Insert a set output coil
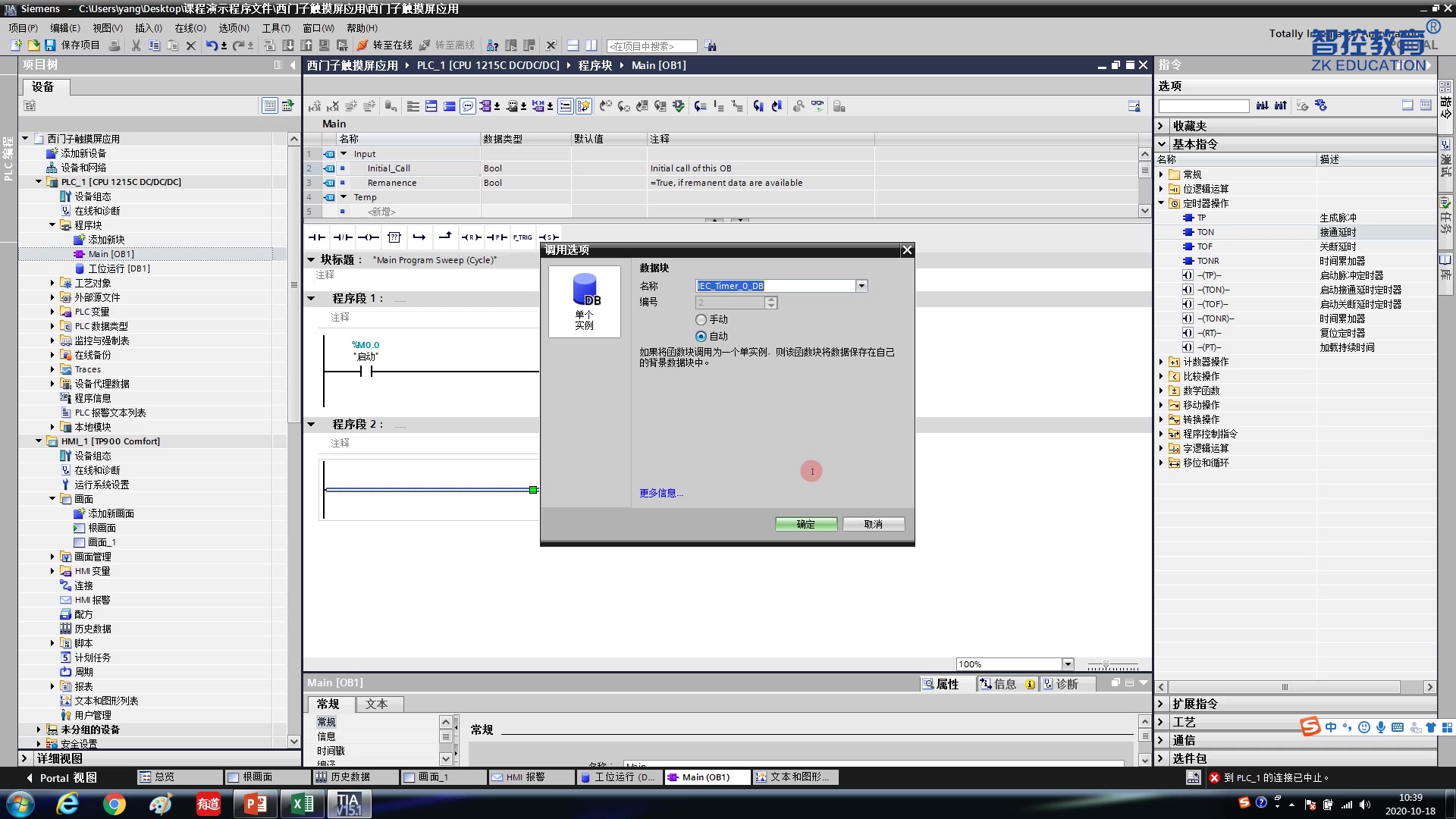This screenshot has height=819, width=1456. (x=548, y=237)
